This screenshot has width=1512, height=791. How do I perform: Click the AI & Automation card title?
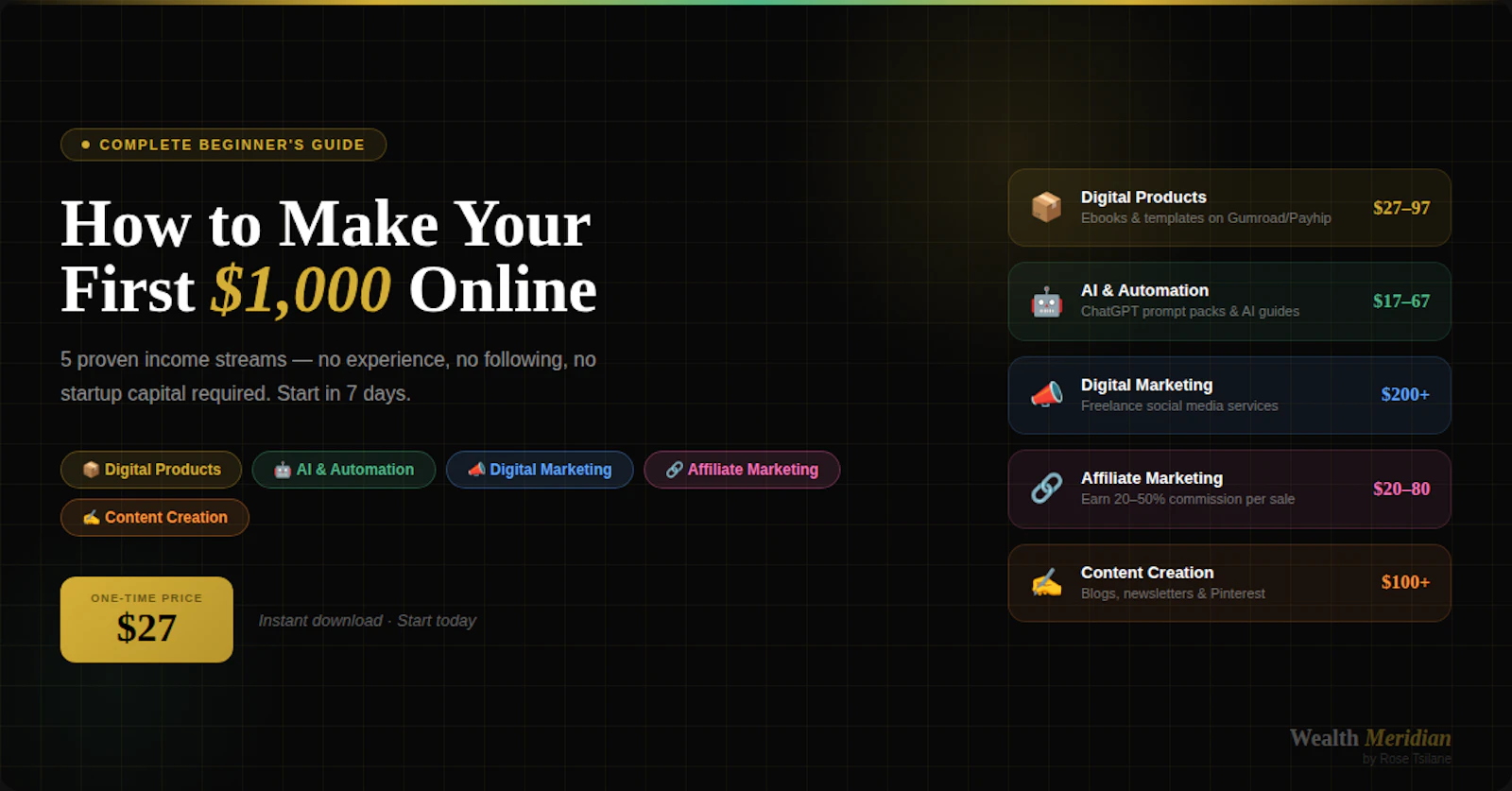click(x=1144, y=290)
